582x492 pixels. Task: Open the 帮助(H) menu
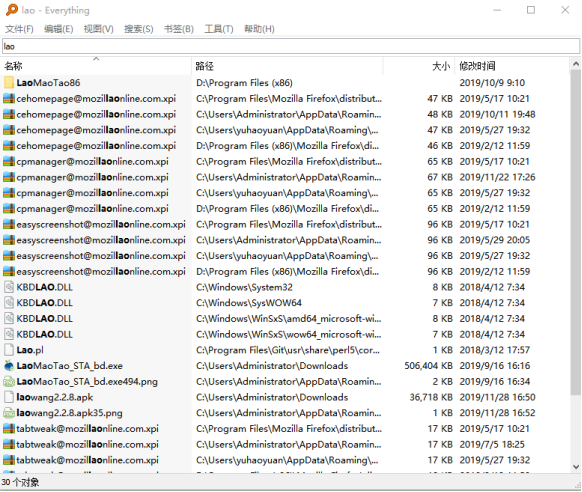pyautogui.click(x=259, y=29)
